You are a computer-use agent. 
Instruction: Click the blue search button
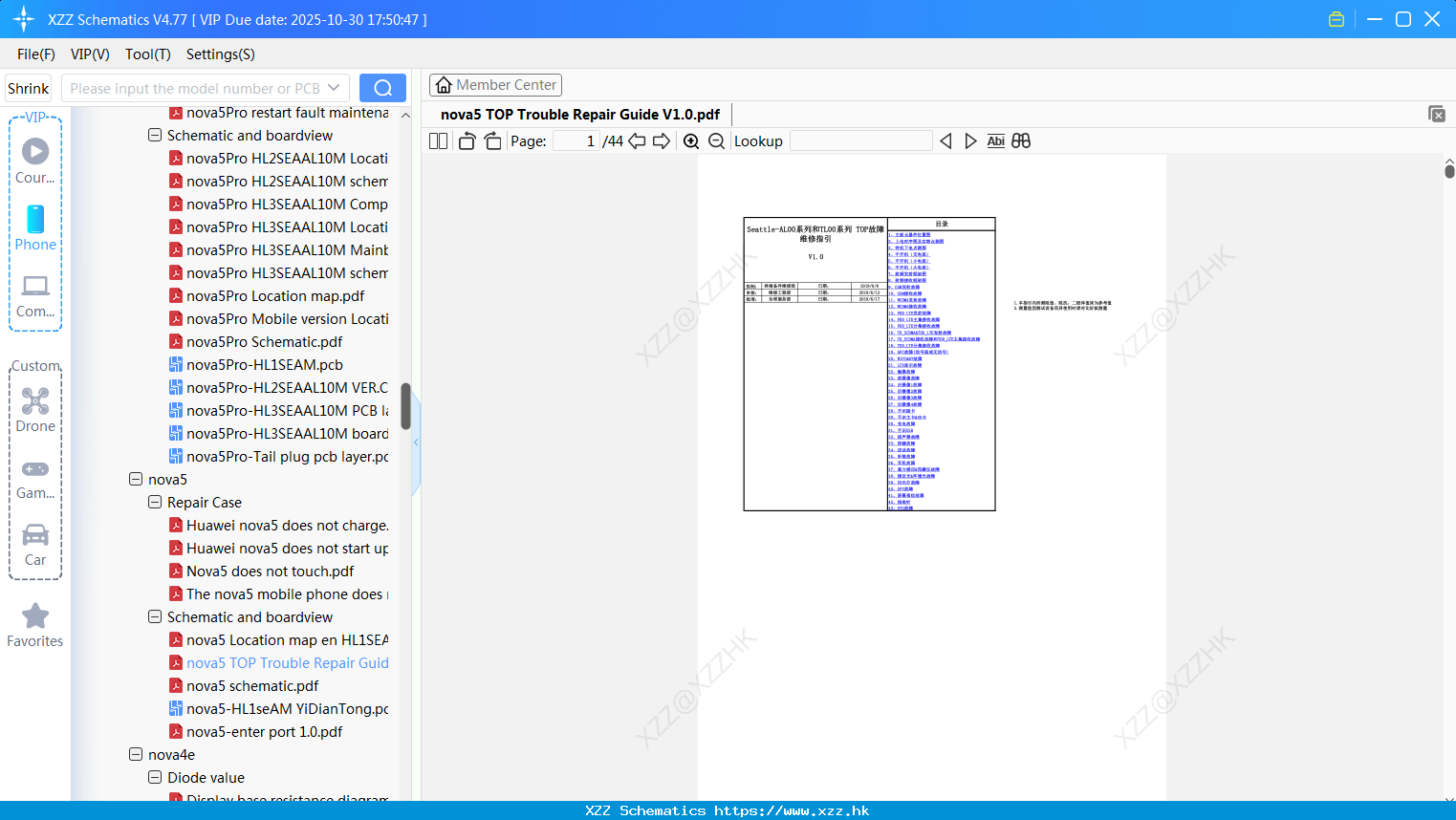pyautogui.click(x=382, y=88)
